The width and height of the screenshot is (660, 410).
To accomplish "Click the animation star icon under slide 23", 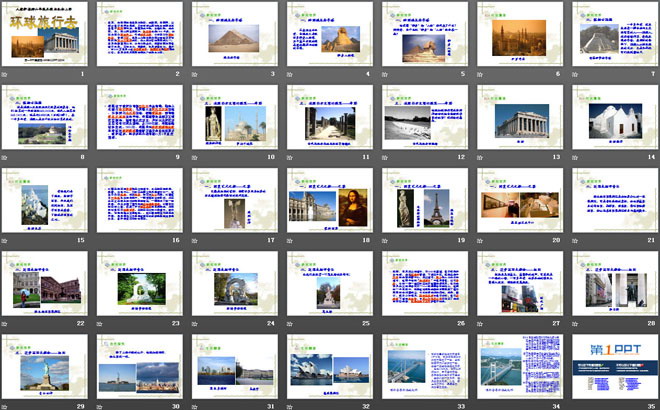I will (99, 324).
